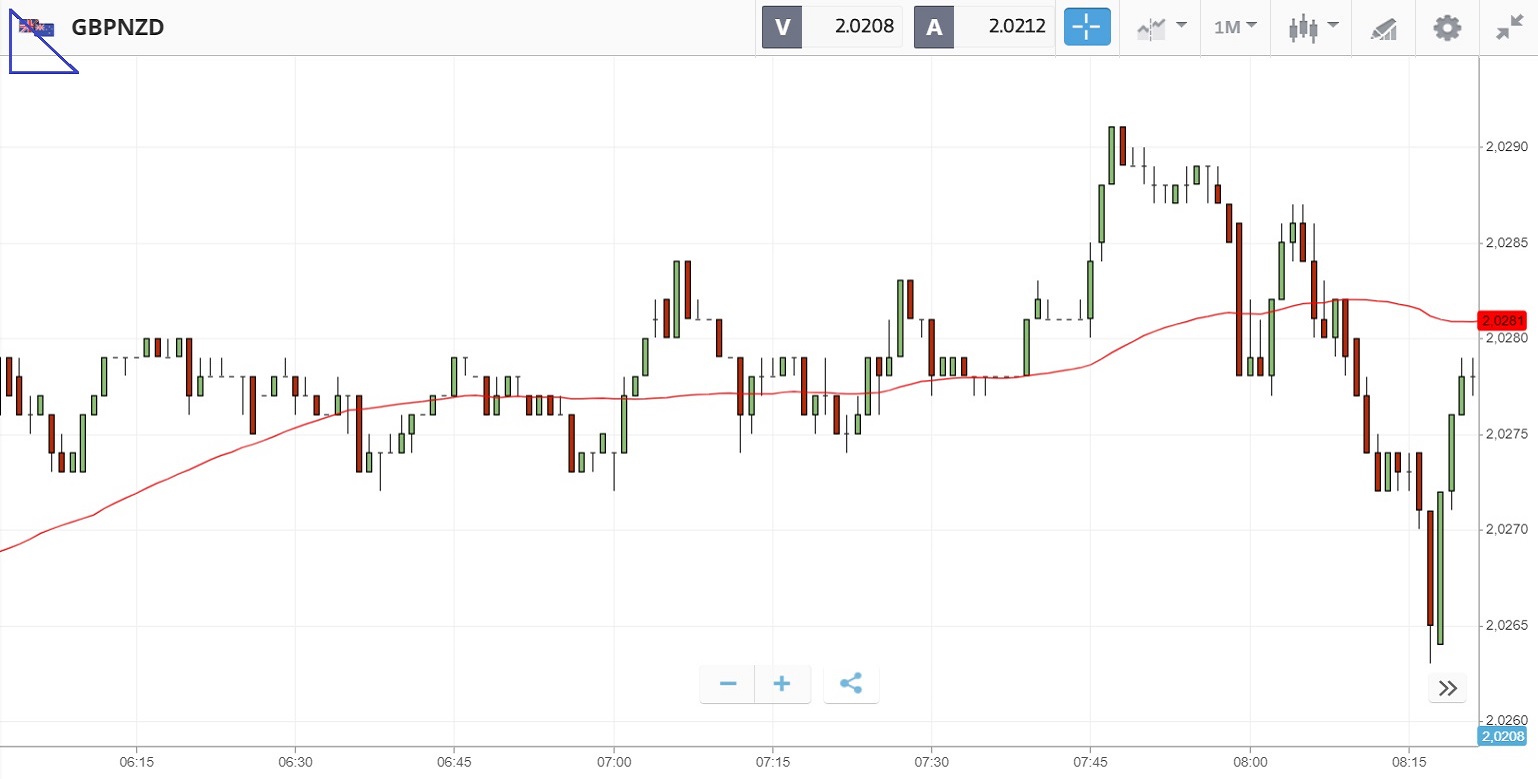Click the red 2.0281 moving average label
Image resolution: width=1538 pixels, height=779 pixels.
point(1504,321)
